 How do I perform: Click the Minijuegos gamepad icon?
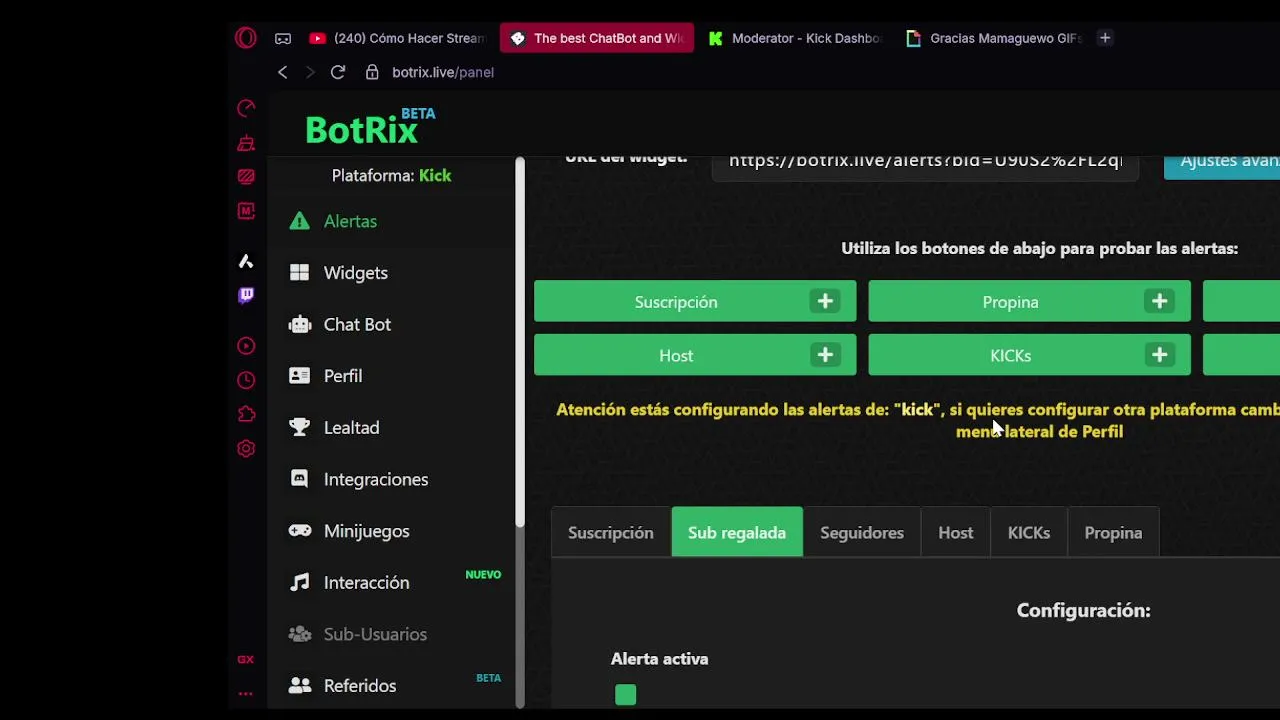[299, 531]
